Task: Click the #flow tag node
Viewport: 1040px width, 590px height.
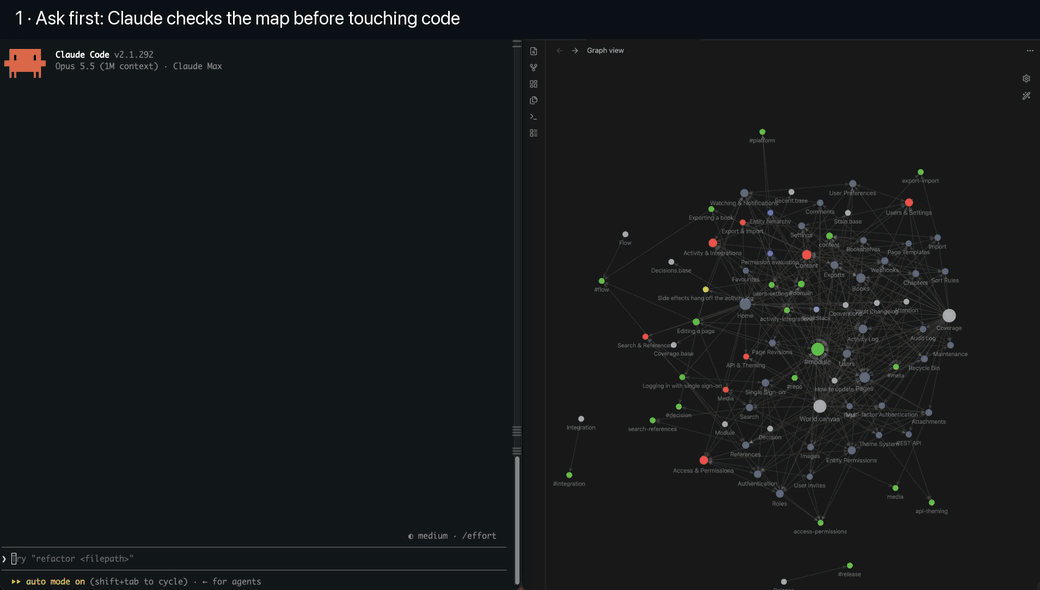Action: (x=602, y=281)
